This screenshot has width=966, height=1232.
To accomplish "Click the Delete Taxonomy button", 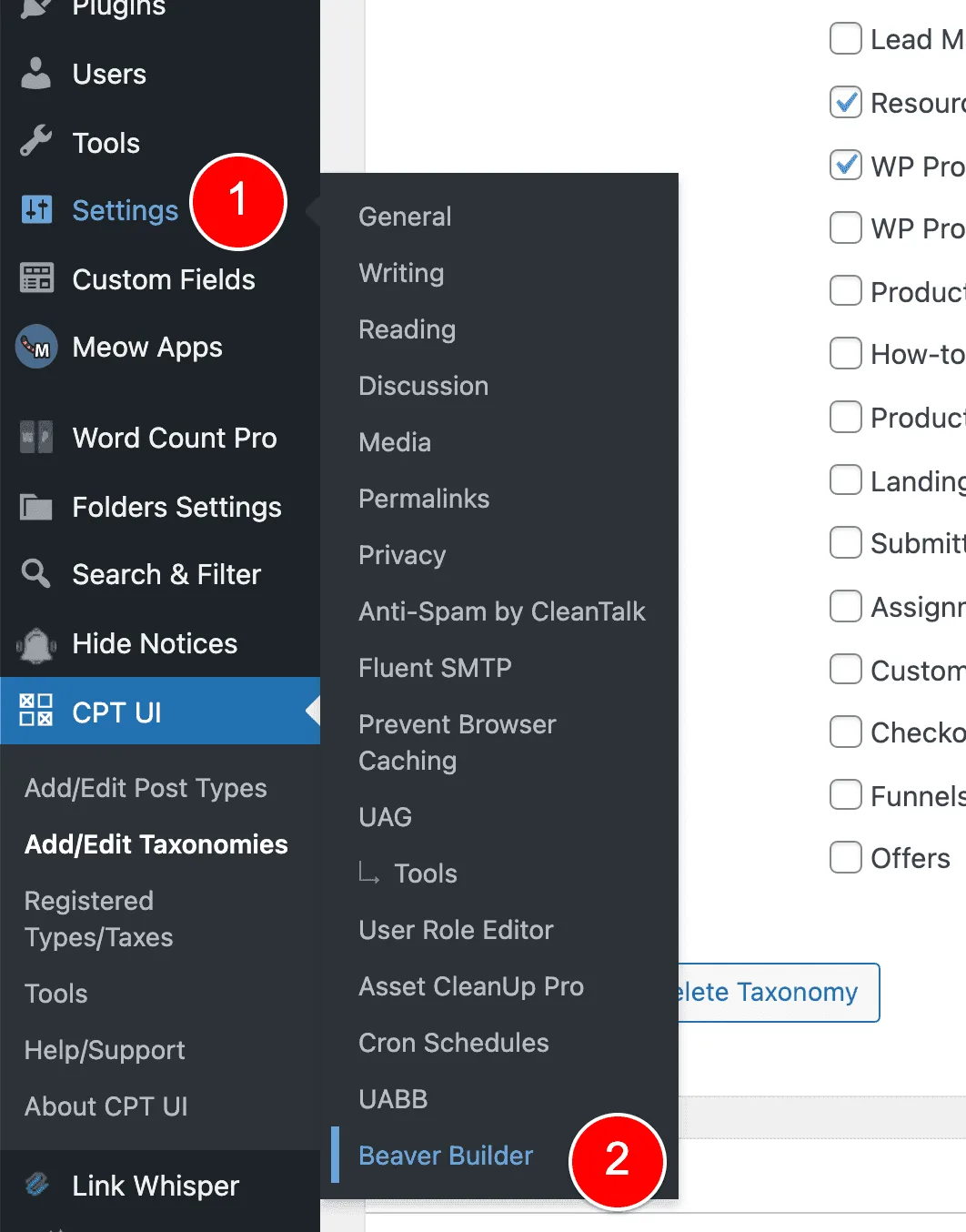I will tap(779, 993).
